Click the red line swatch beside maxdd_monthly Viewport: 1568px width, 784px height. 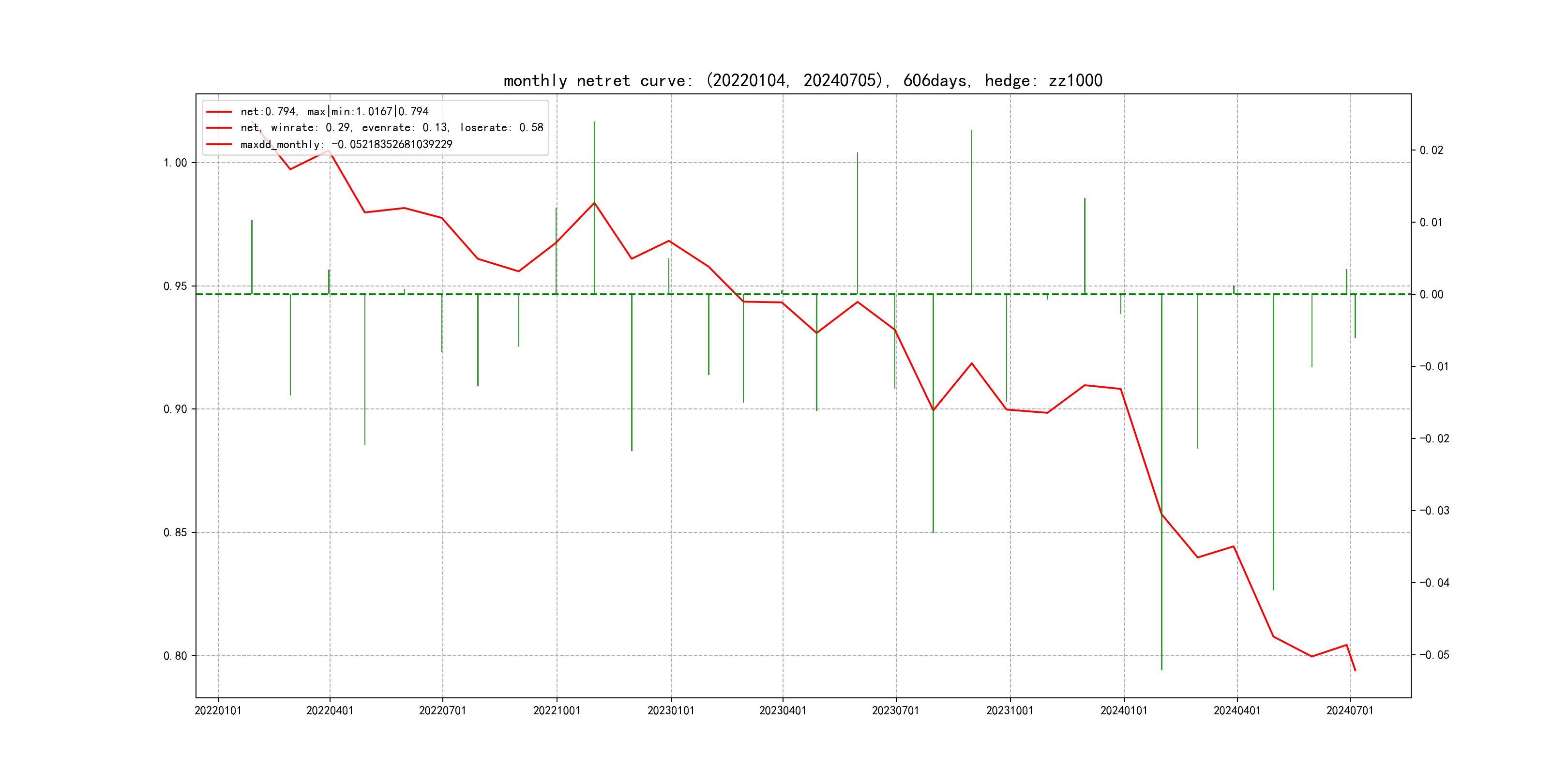tap(219, 144)
